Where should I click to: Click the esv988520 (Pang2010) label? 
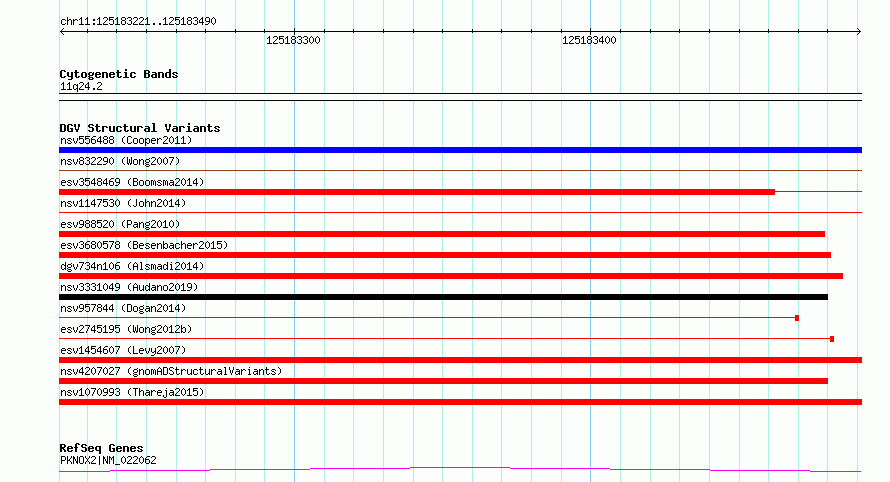(120, 224)
